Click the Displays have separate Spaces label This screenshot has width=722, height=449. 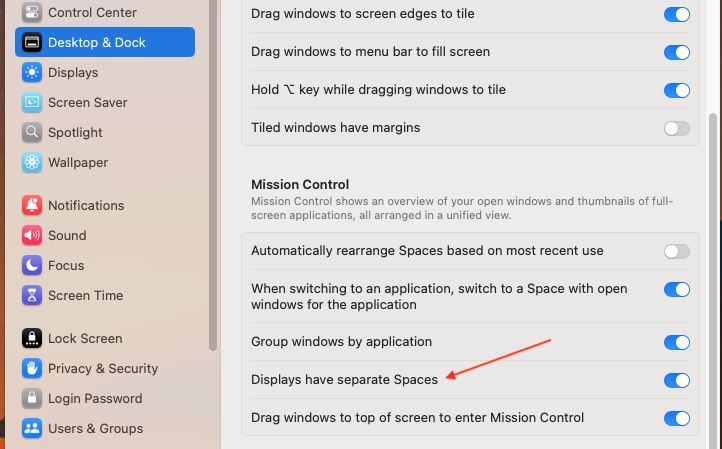click(344, 380)
